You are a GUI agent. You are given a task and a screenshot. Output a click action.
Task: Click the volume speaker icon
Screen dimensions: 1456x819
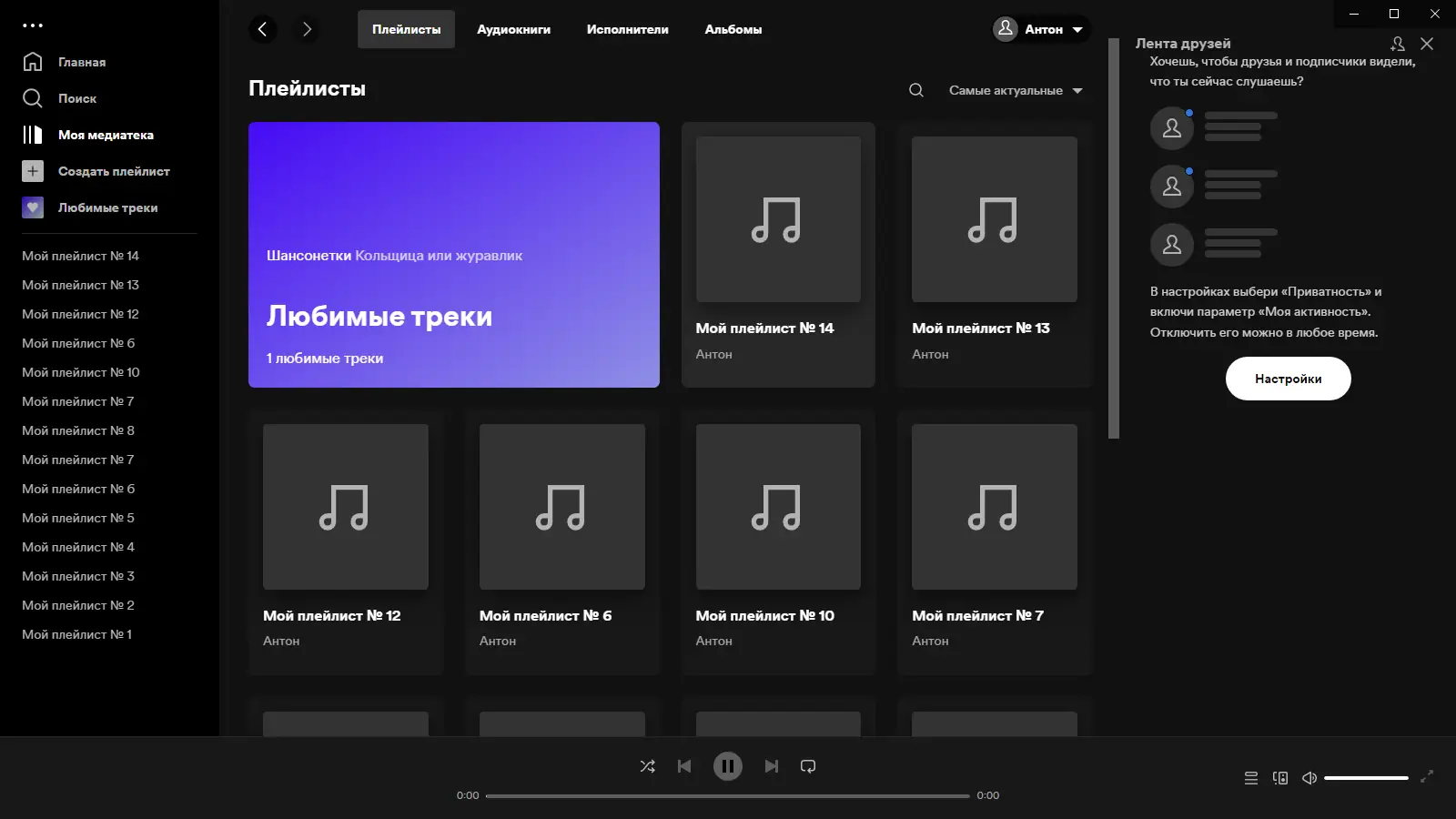pyautogui.click(x=1309, y=778)
